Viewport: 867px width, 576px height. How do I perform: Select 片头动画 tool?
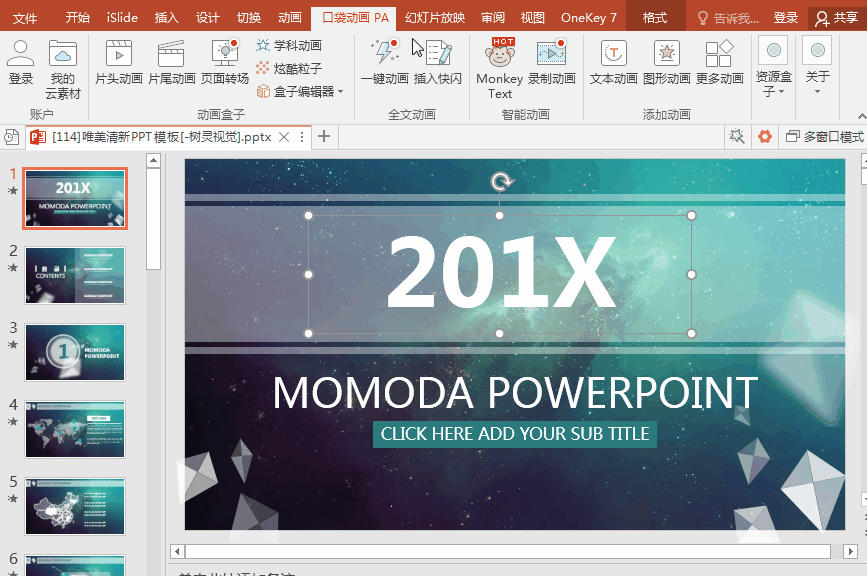(119, 62)
